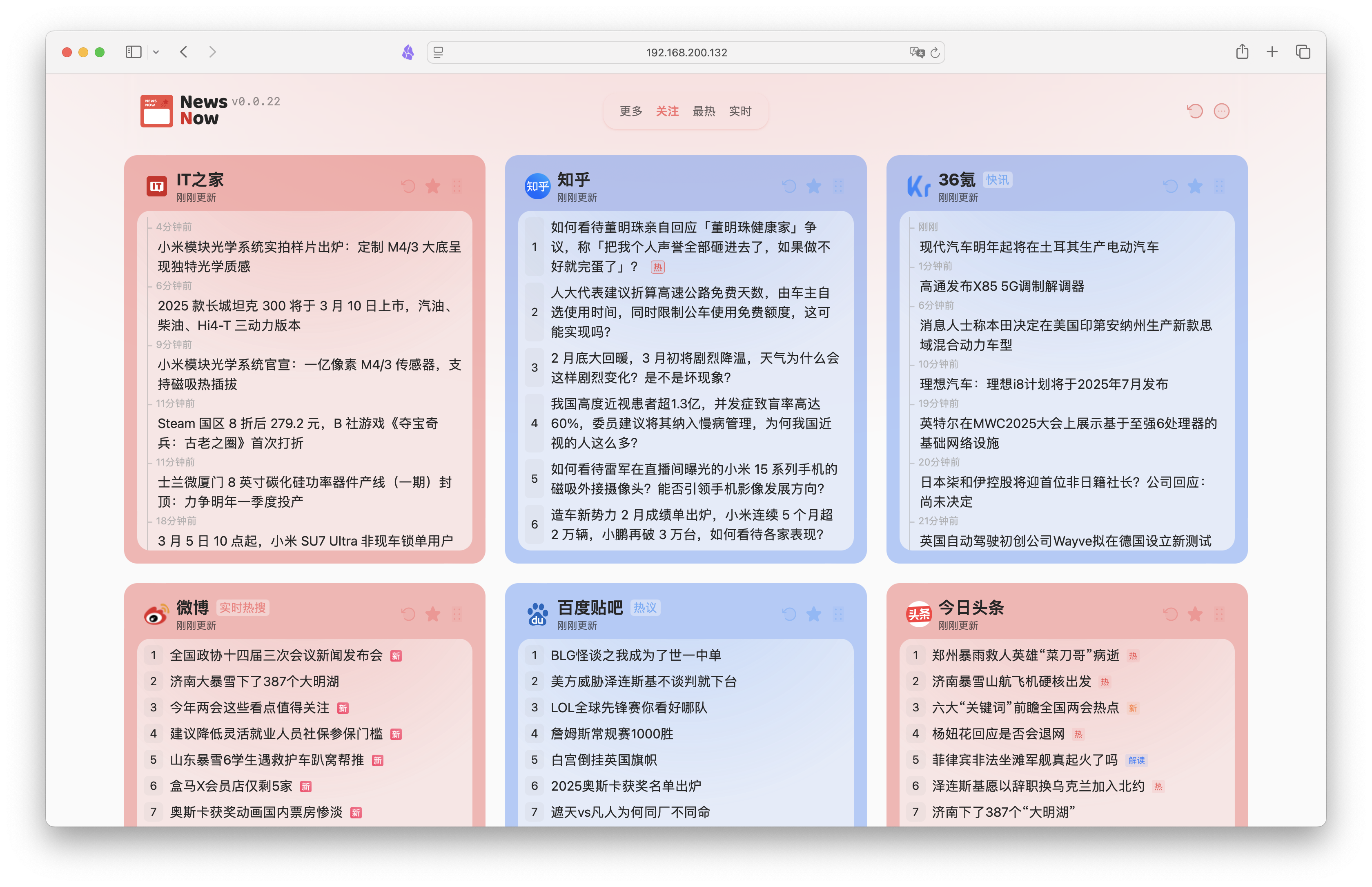Open the Share menu
Viewport: 1372px width, 887px height.
(1242, 51)
